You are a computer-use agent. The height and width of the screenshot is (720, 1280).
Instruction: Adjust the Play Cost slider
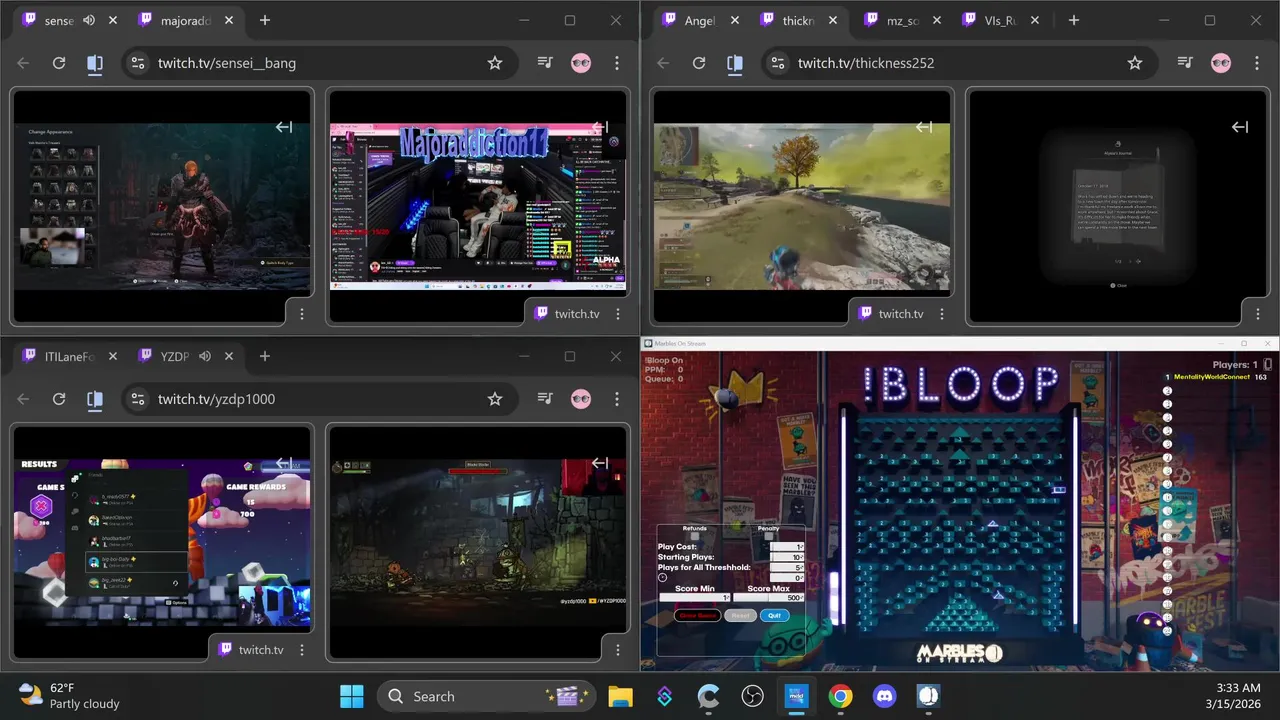pyautogui.click(x=787, y=547)
